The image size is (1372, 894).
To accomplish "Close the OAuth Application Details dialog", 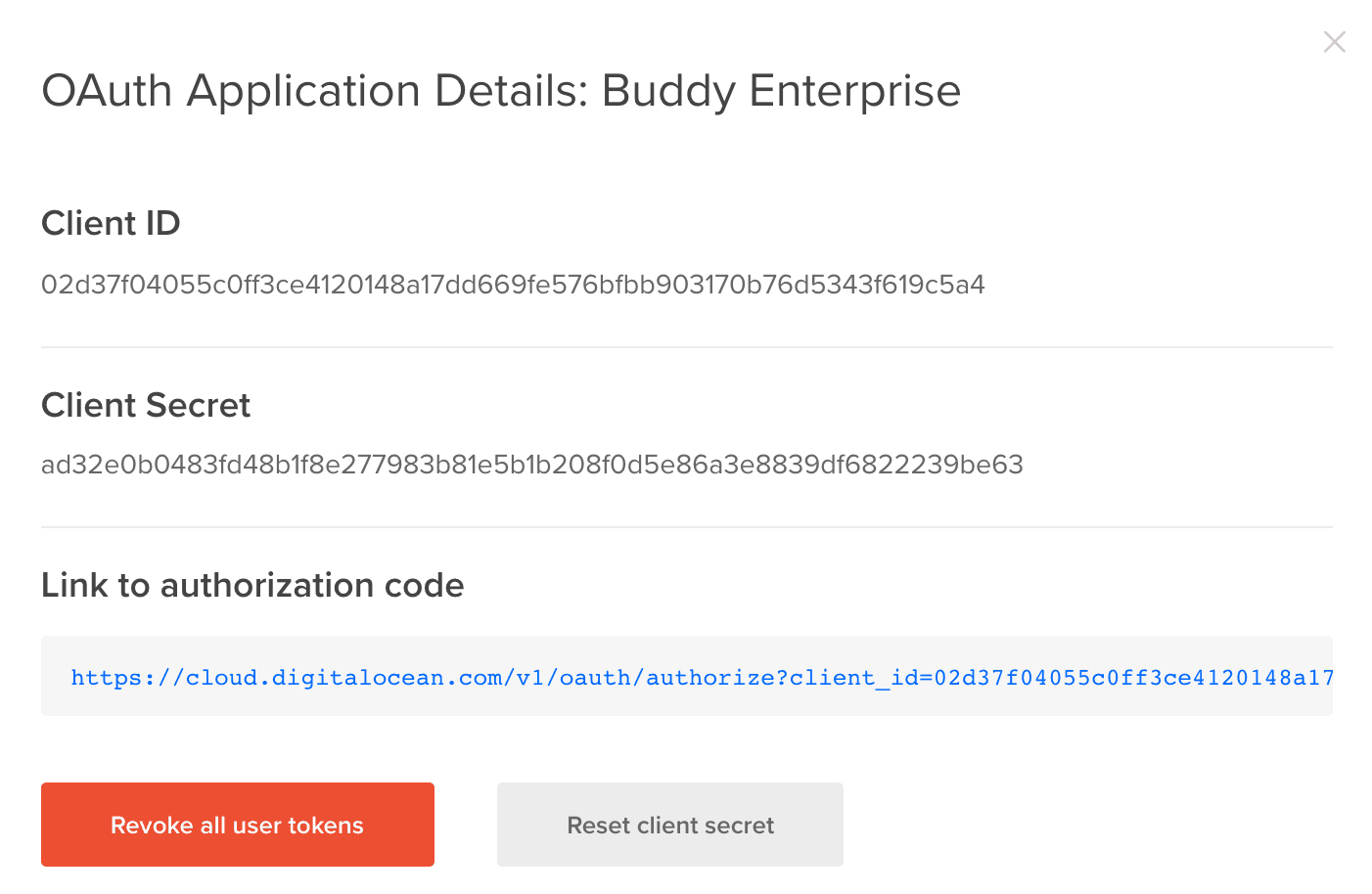I will tap(1334, 42).
